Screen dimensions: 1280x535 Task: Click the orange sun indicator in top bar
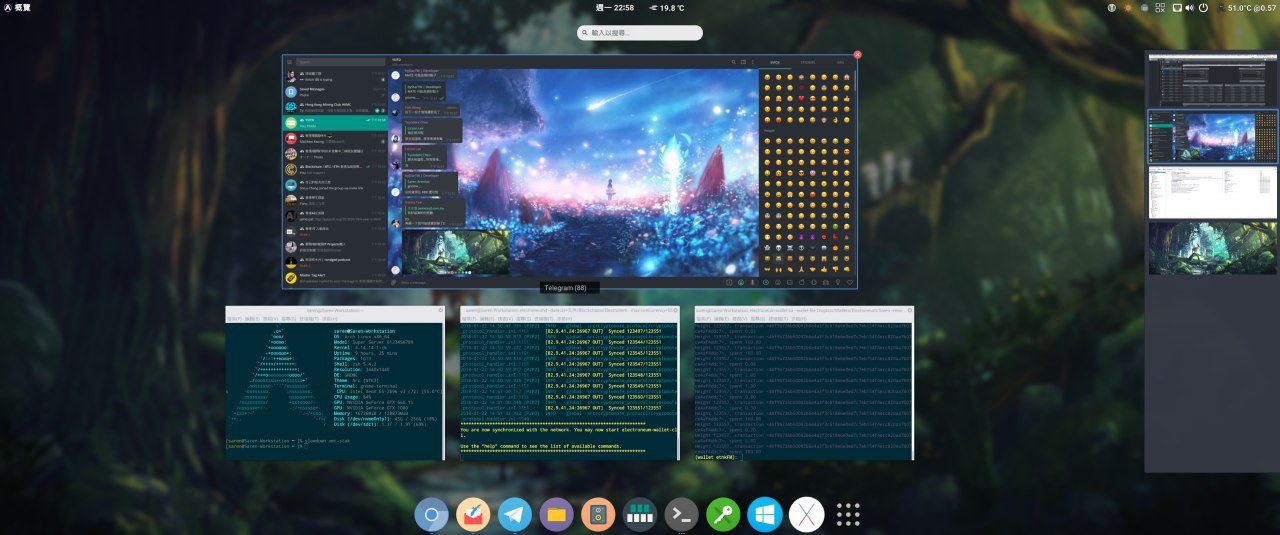coord(1128,8)
